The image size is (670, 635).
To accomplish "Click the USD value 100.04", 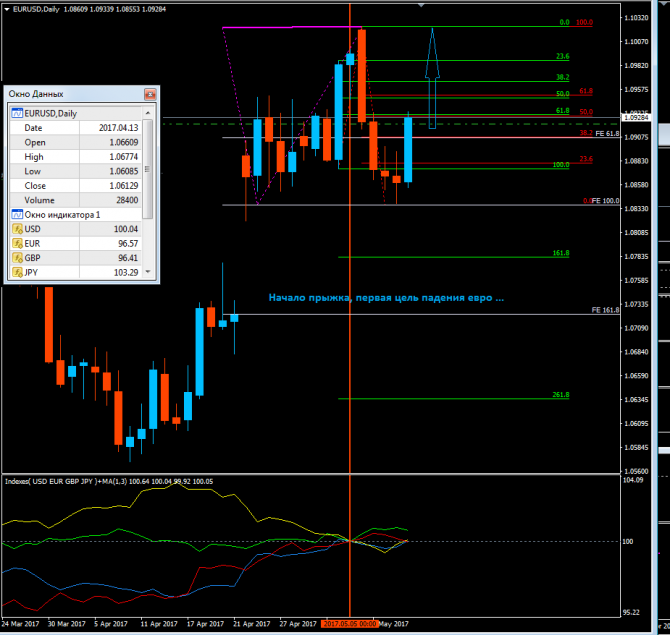I will 126,229.
